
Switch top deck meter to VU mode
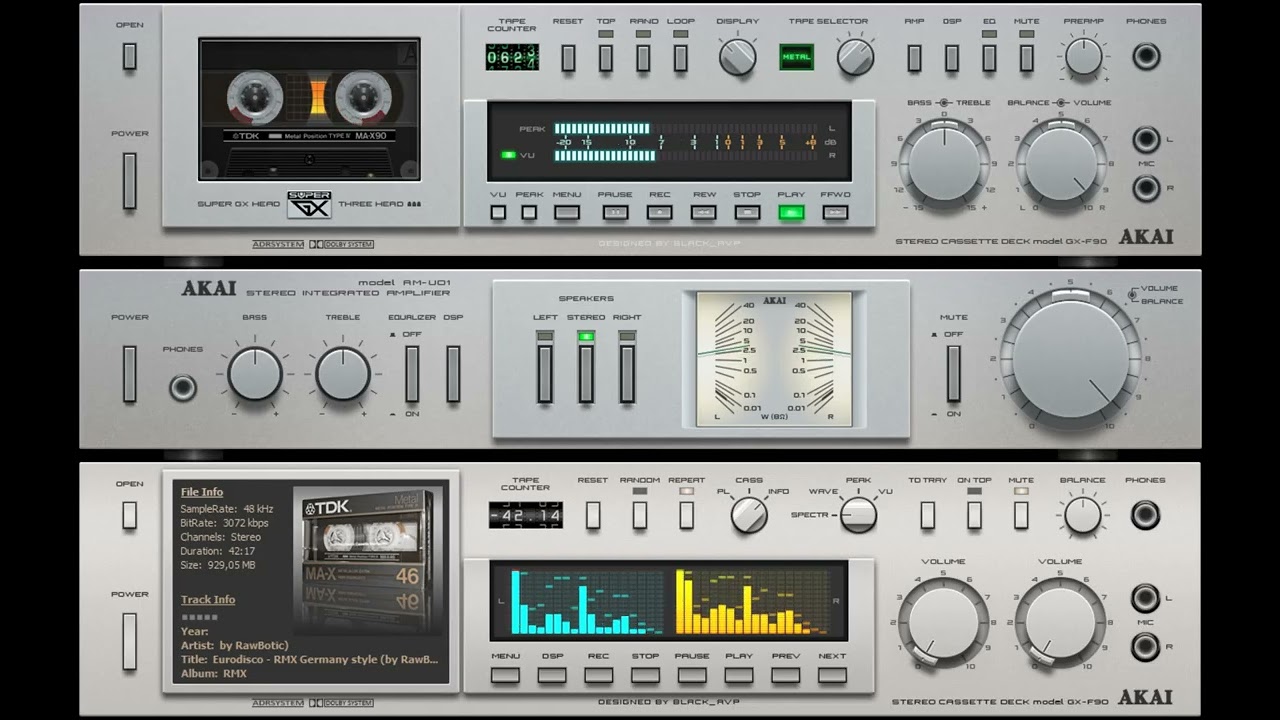click(x=497, y=212)
